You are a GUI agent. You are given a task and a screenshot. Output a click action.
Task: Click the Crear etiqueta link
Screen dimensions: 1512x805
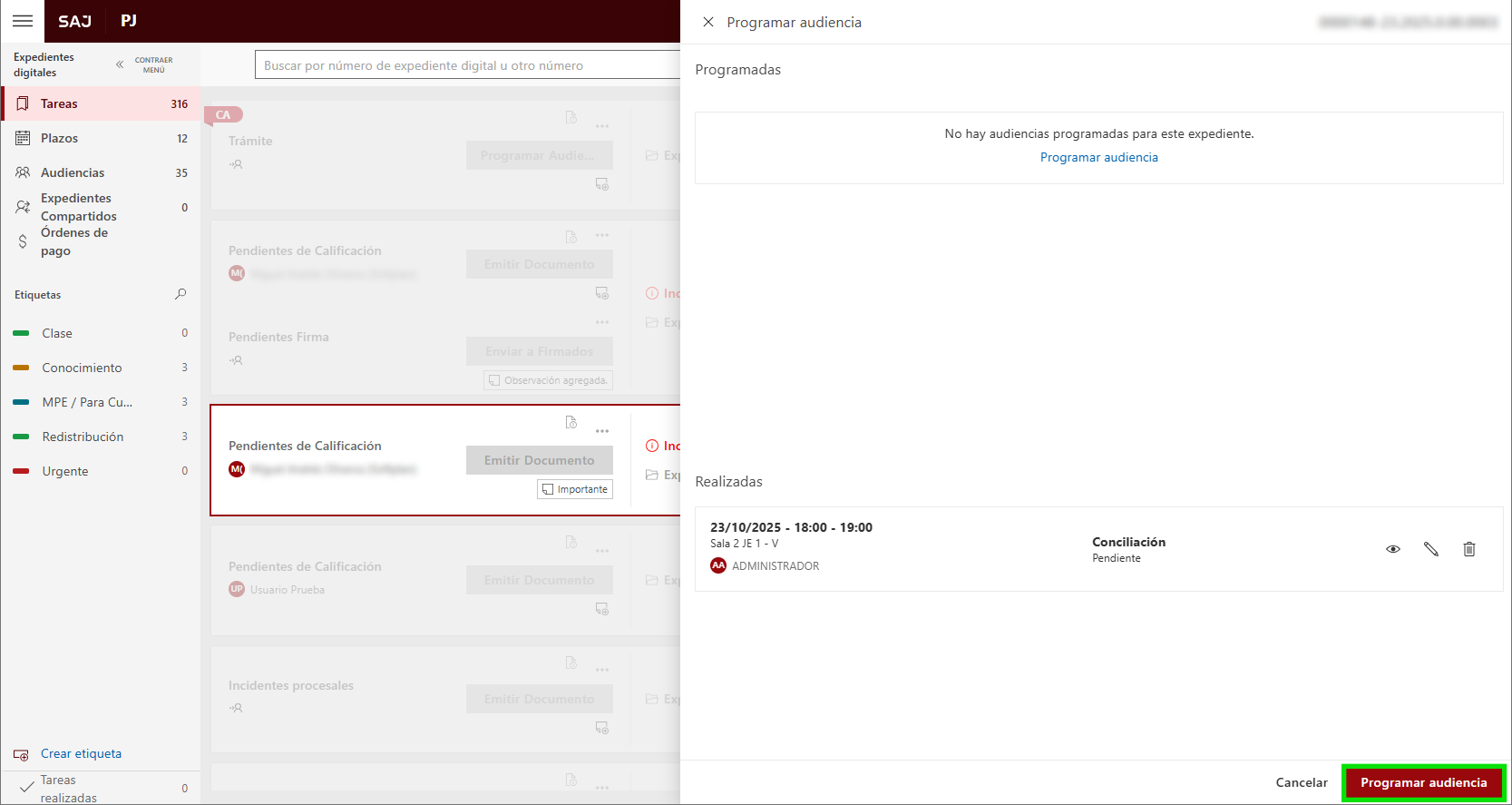(x=81, y=753)
